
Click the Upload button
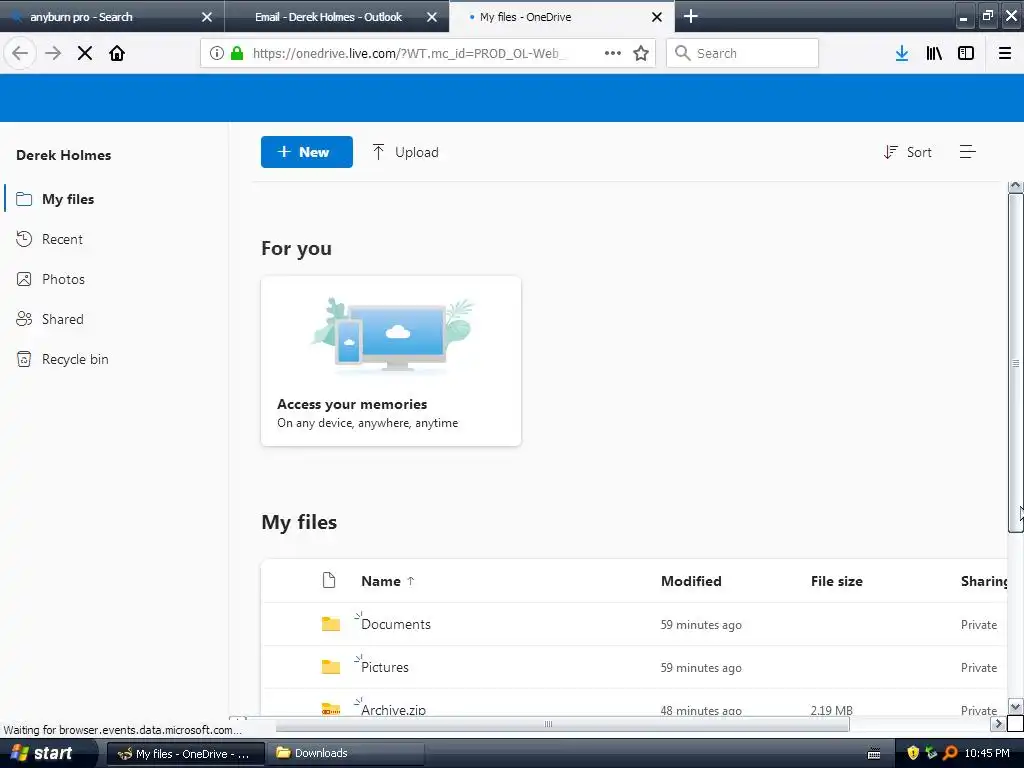coord(406,152)
